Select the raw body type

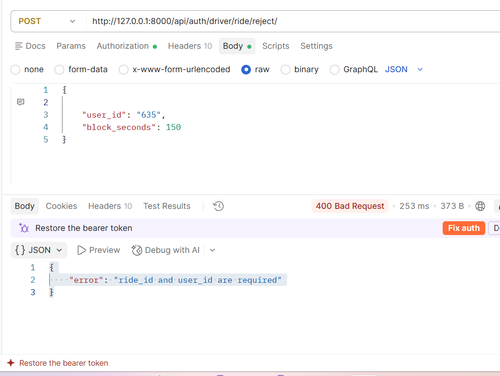(x=246, y=70)
